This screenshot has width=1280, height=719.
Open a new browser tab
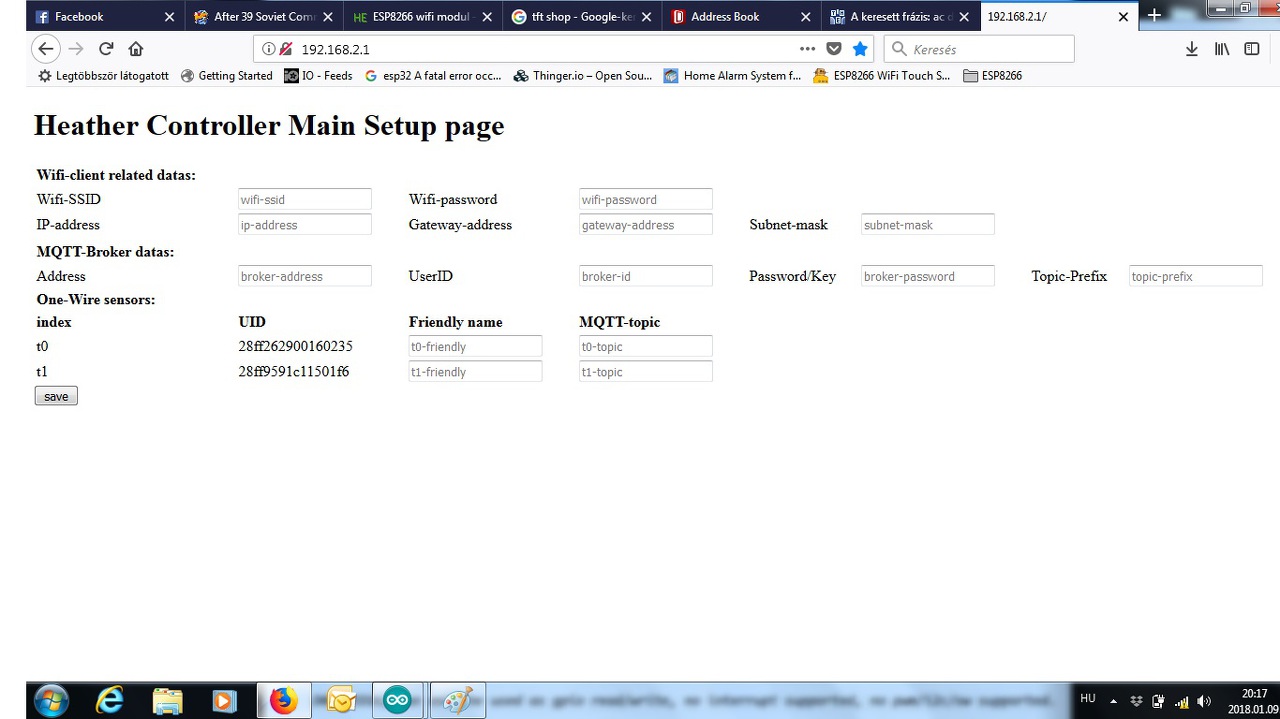click(x=1154, y=16)
